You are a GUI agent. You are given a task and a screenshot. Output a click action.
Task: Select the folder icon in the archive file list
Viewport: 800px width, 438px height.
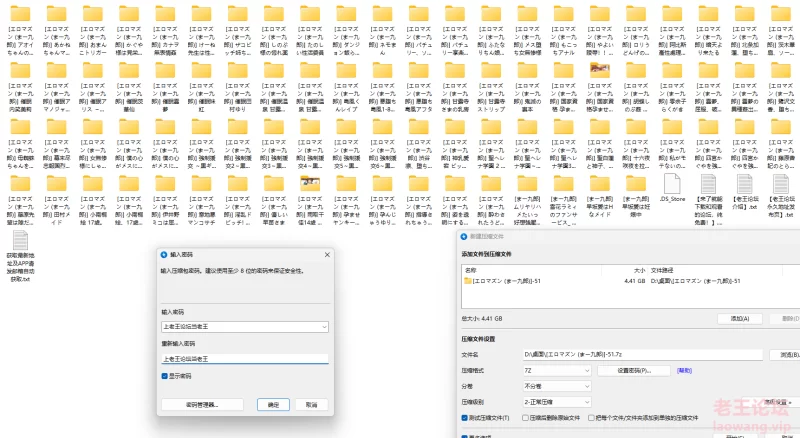point(467,281)
